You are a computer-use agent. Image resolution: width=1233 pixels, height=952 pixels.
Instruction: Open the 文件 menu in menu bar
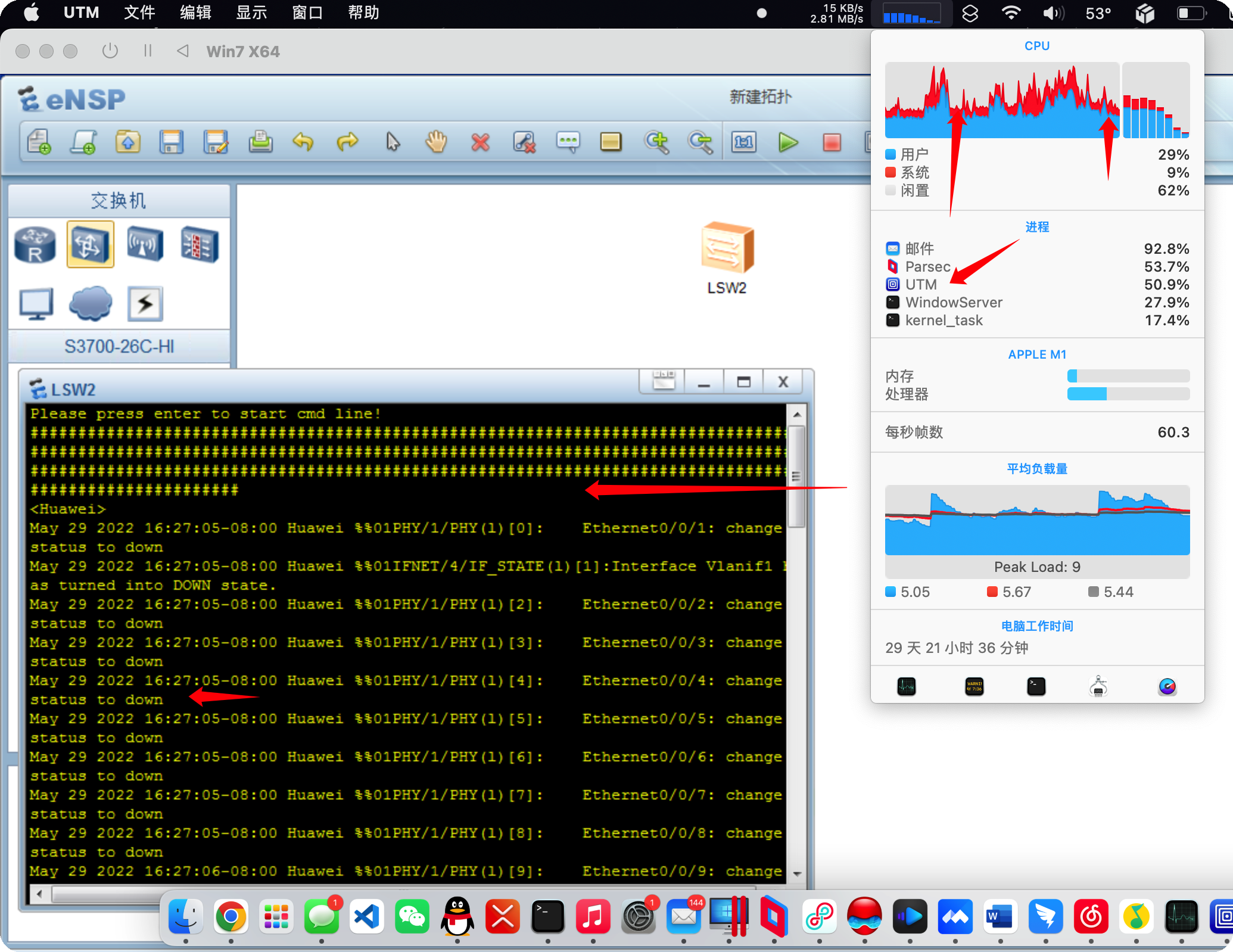point(139,13)
